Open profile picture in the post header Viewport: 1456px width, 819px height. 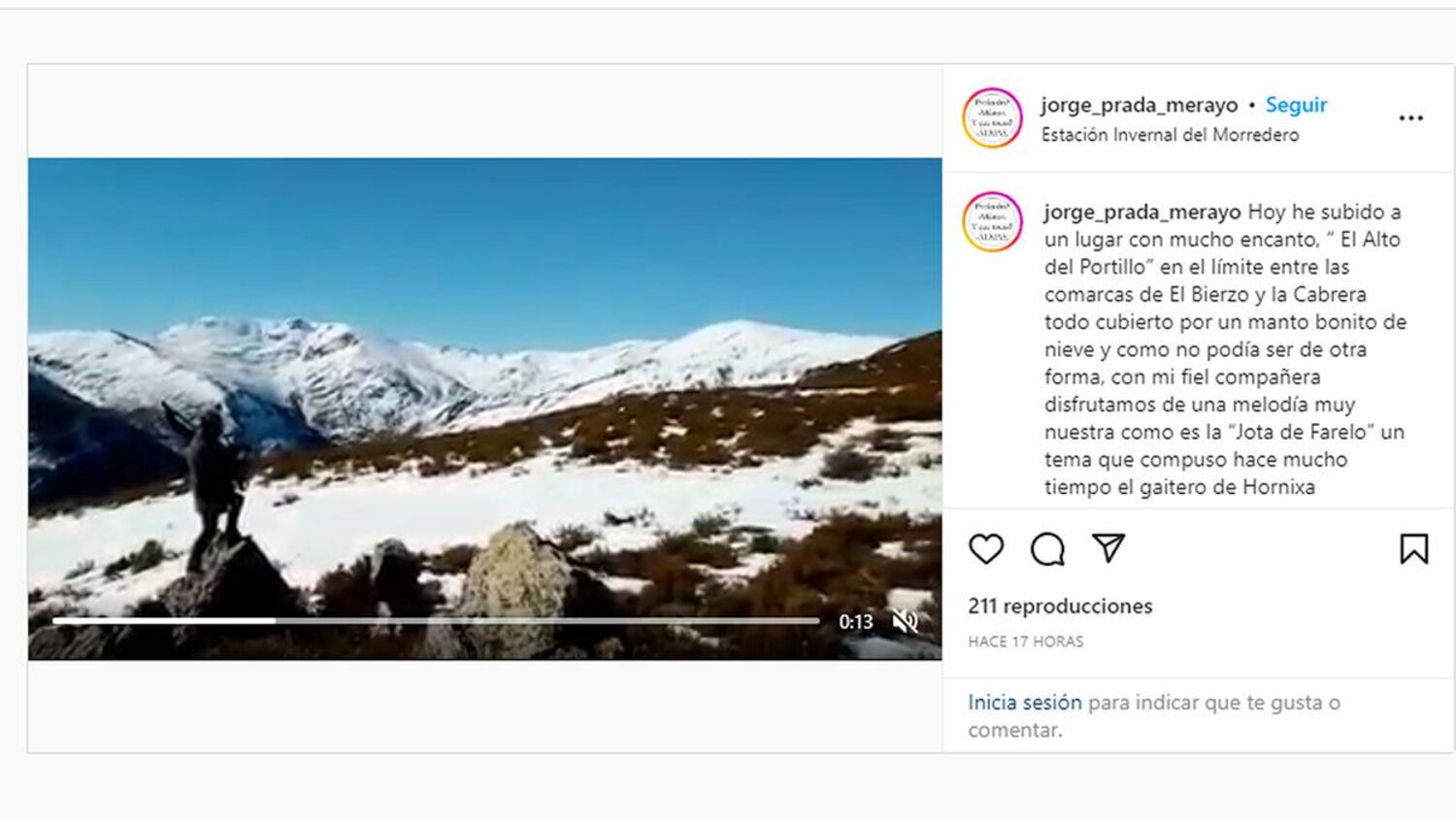pyautogui.click(x=992, y=118)
